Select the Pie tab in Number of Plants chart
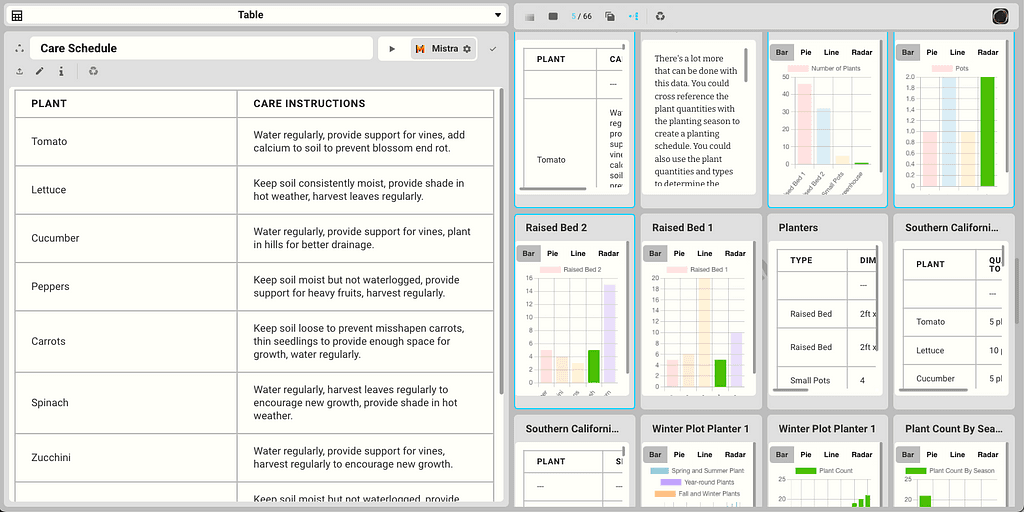The width and height of the screenshot is (1024, 512). (x=806, y=52)
